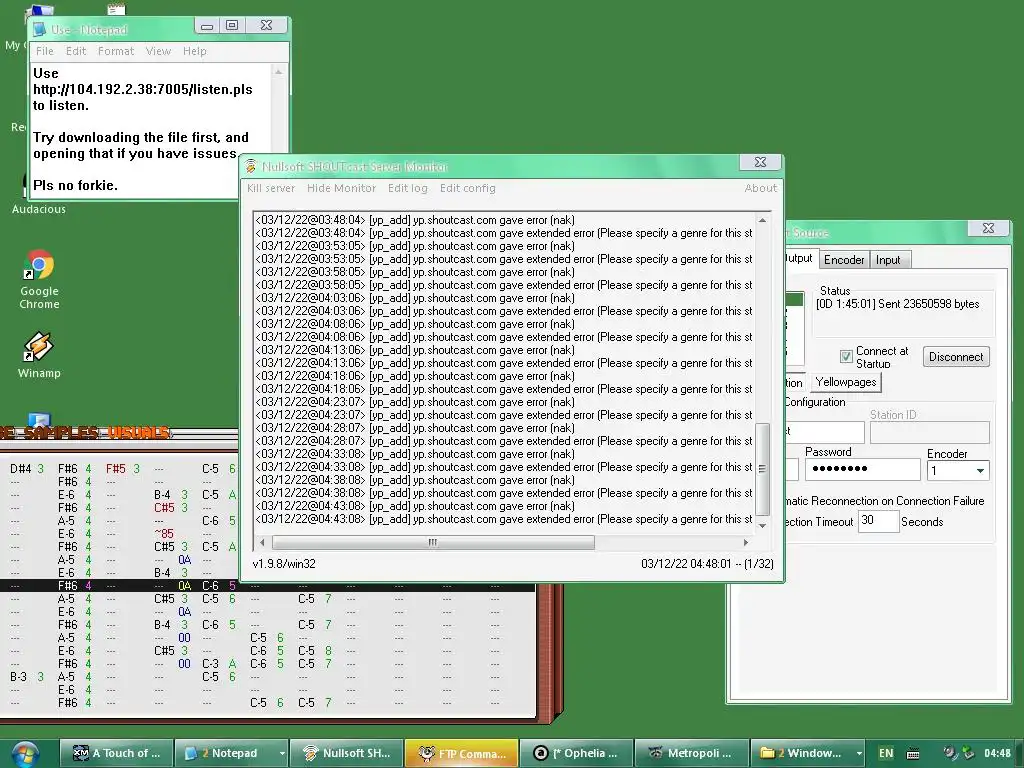
Task: Click the log vertical scrollbar thumb
Action: click(761, 469)
